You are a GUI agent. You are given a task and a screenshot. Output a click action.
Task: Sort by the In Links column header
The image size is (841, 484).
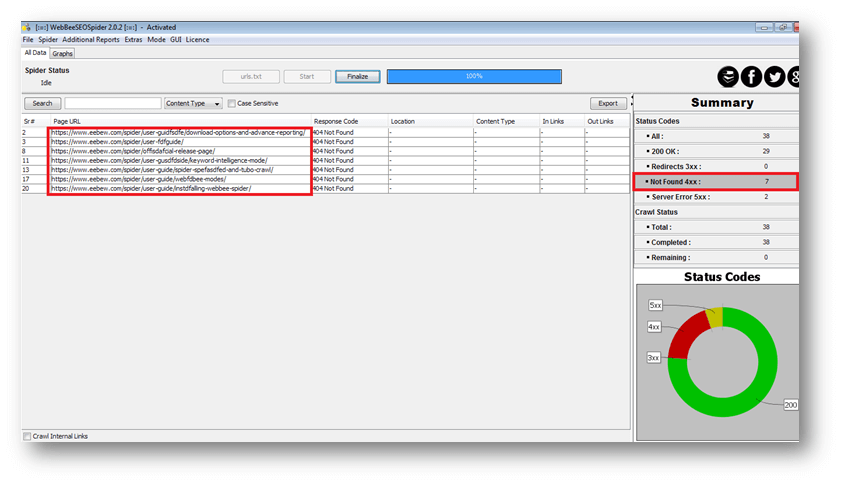[562, 121]
